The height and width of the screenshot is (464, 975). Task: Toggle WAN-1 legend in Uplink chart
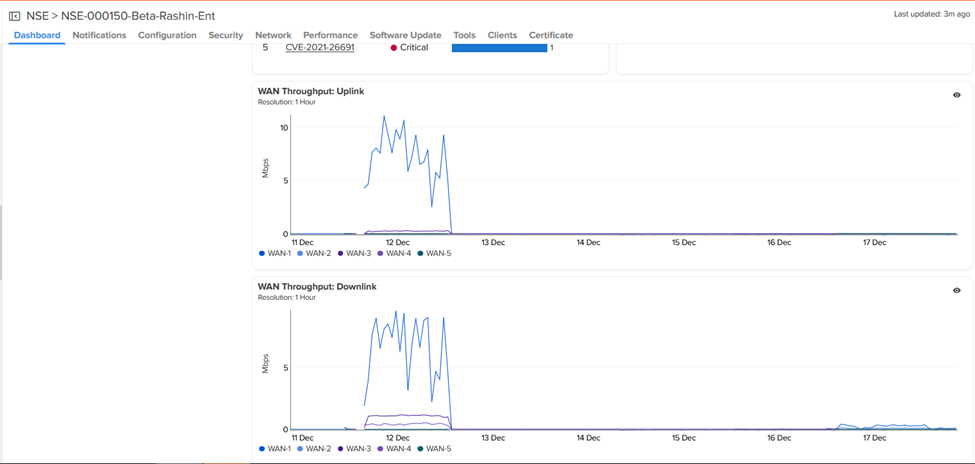coord(278,254)
